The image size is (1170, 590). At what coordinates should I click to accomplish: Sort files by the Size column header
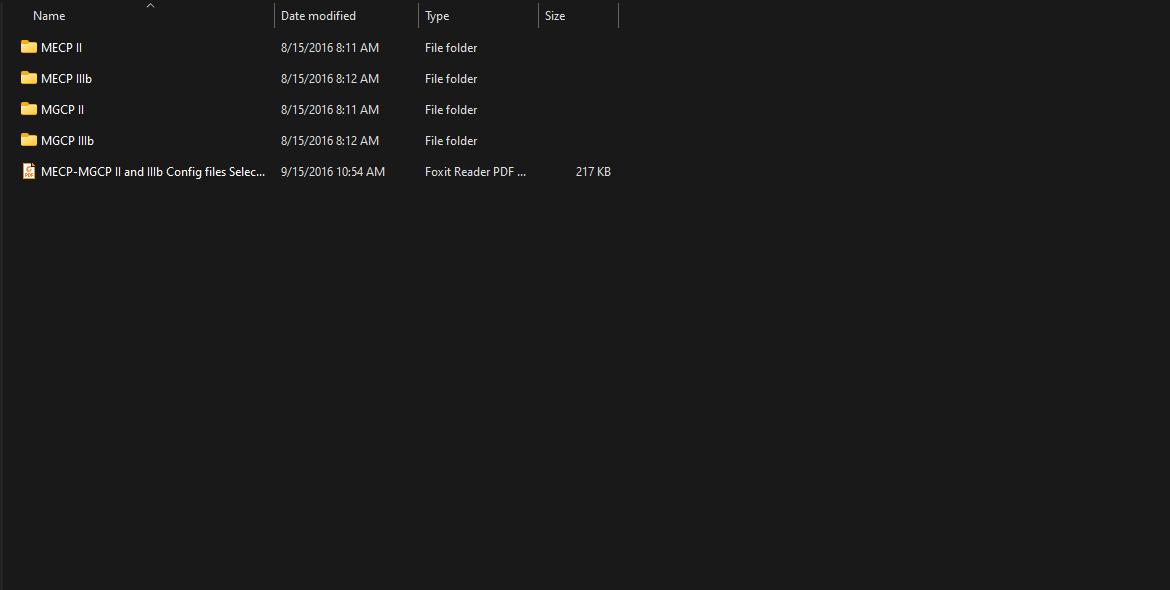point(554,15)
